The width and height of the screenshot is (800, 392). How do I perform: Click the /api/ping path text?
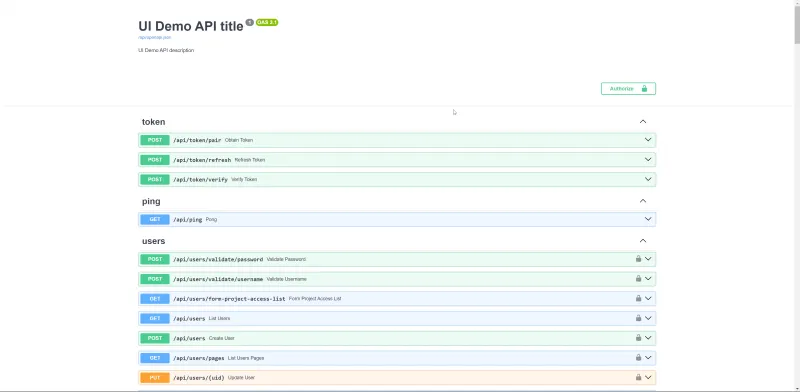pyautogui.click(x=188, y=219)
